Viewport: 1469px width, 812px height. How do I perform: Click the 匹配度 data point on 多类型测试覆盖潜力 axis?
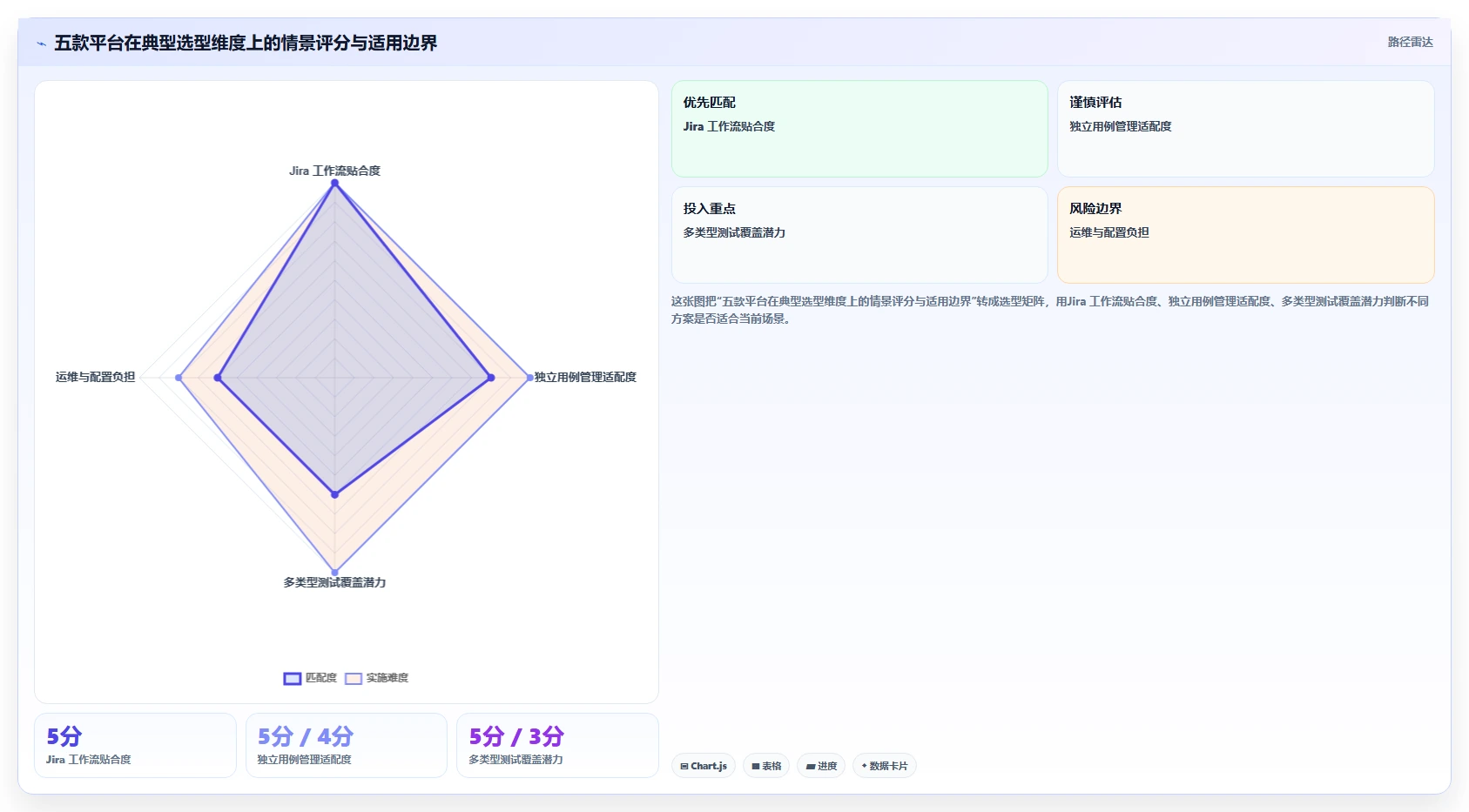[334, 494]
